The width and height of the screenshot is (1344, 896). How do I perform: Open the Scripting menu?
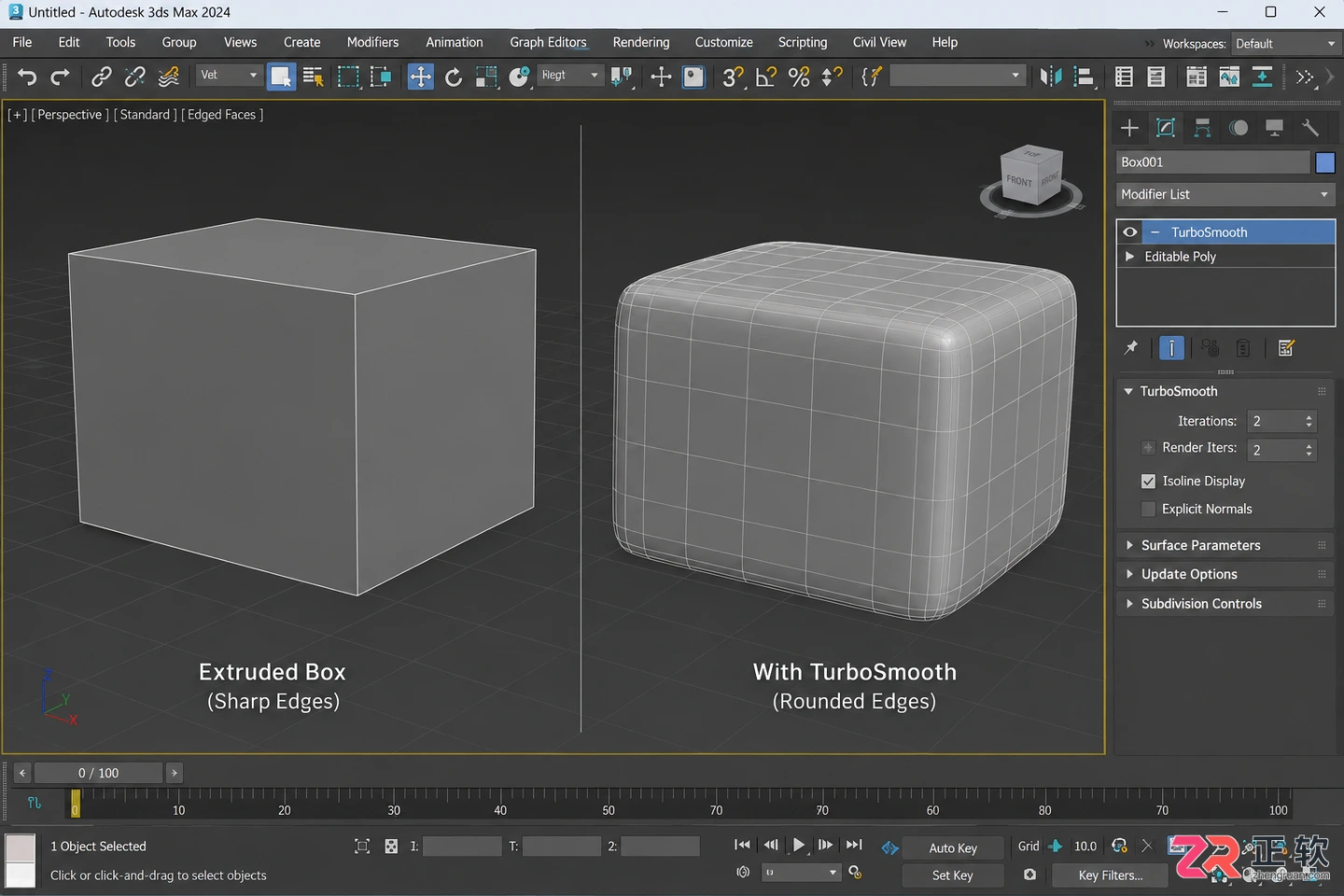803,42
